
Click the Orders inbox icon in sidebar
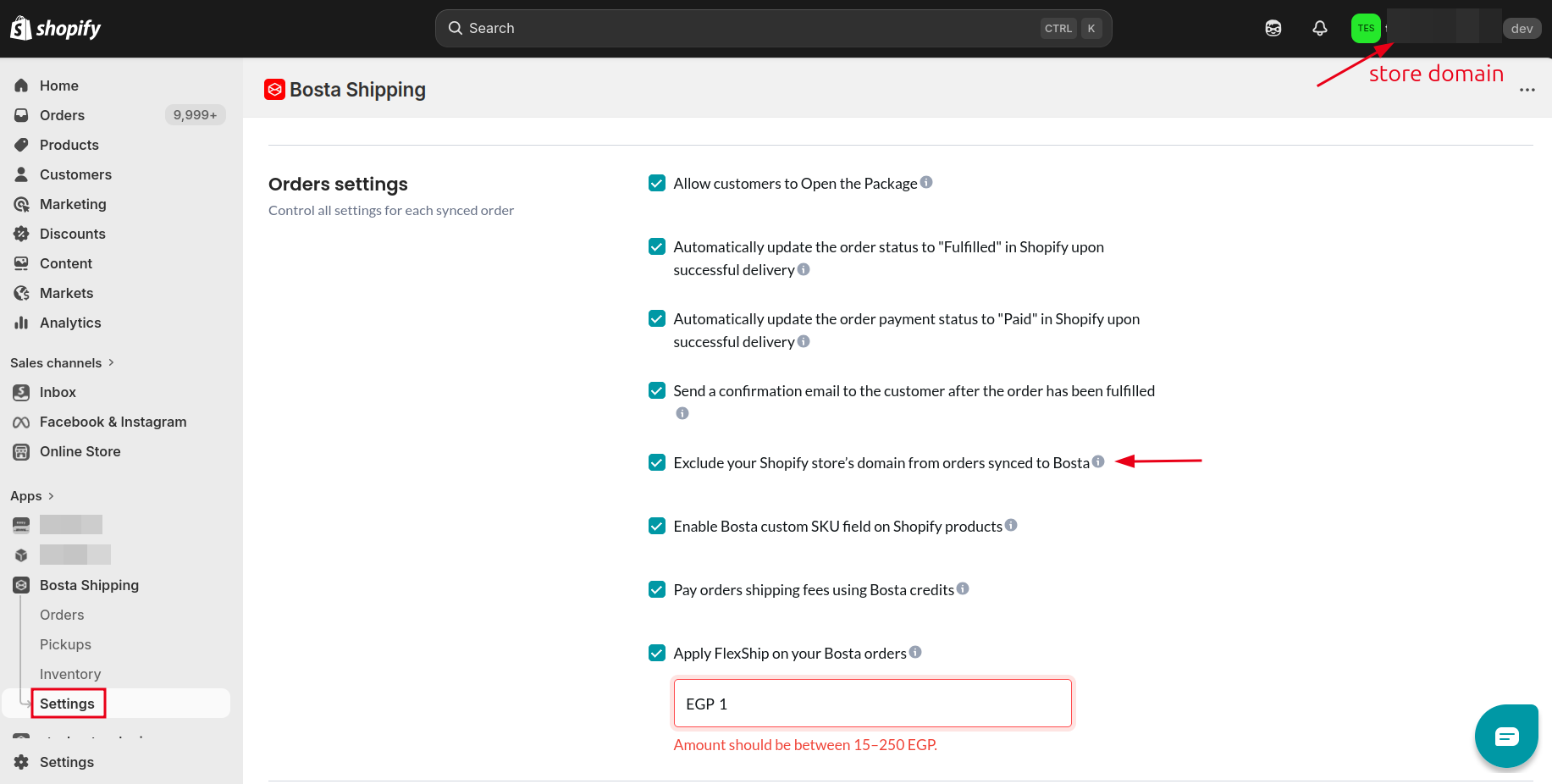pos(21,115)
